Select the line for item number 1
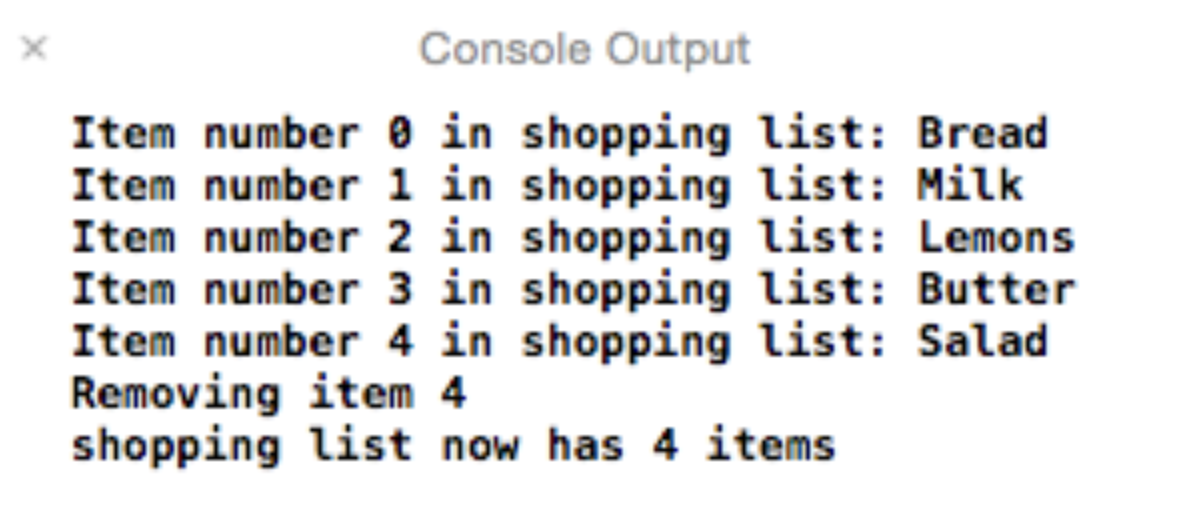Screen dimensions: 1178x524 (547, 186)
